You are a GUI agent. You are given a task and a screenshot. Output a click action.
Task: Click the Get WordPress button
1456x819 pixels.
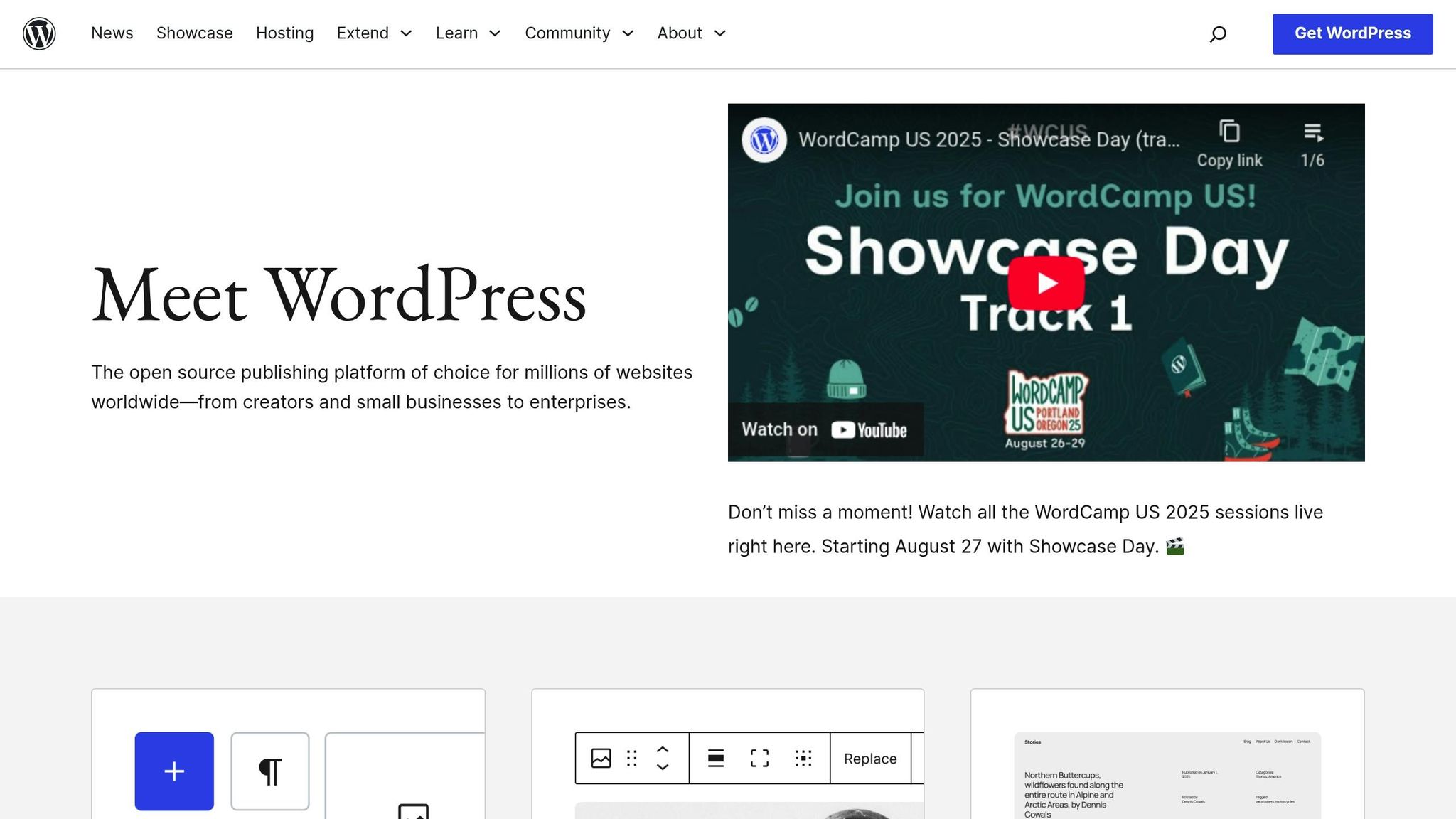tap(1352, 33)
